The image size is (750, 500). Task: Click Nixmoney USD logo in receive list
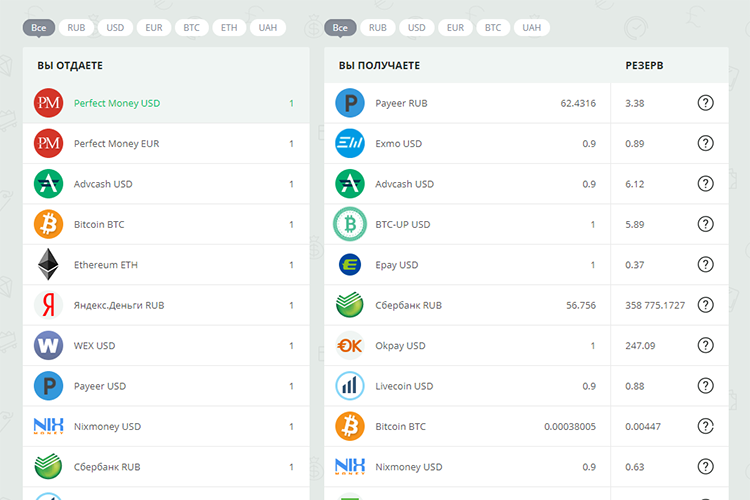pos(350,466)
